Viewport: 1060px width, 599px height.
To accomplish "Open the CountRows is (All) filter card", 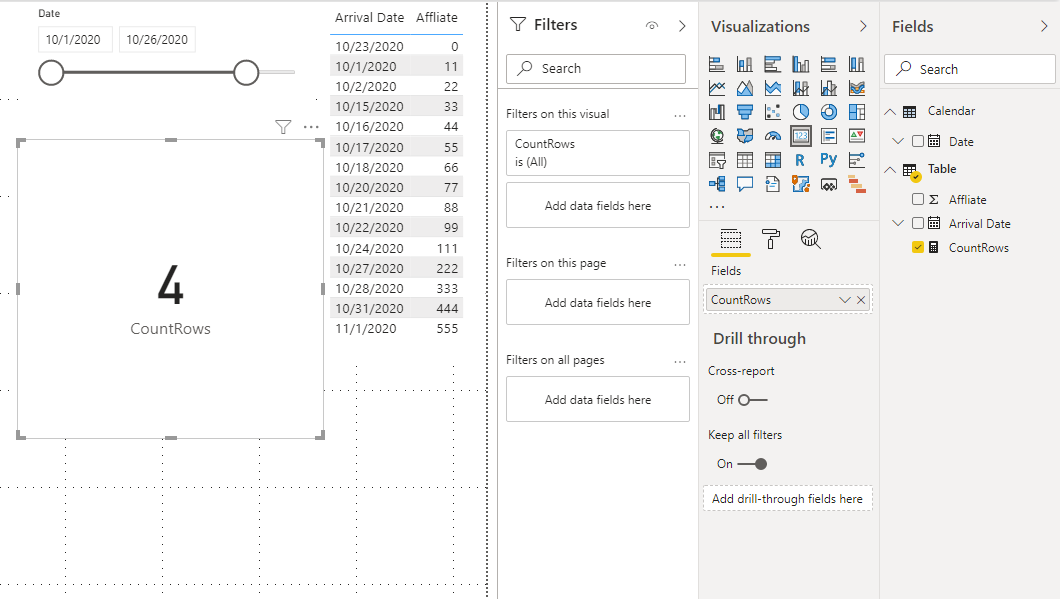I will click(598, 153).
